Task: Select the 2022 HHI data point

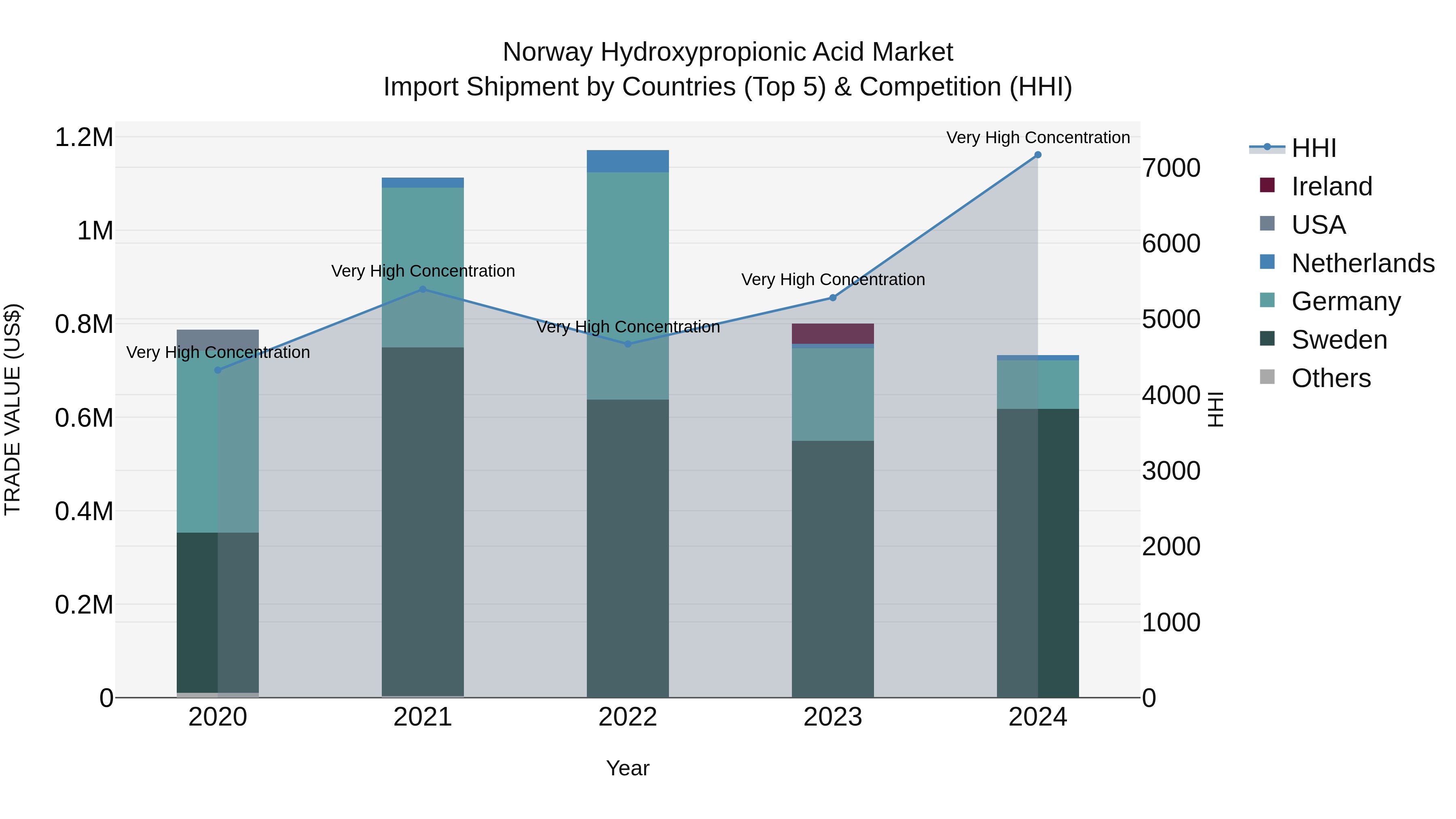Action: [x=628, y=344]
